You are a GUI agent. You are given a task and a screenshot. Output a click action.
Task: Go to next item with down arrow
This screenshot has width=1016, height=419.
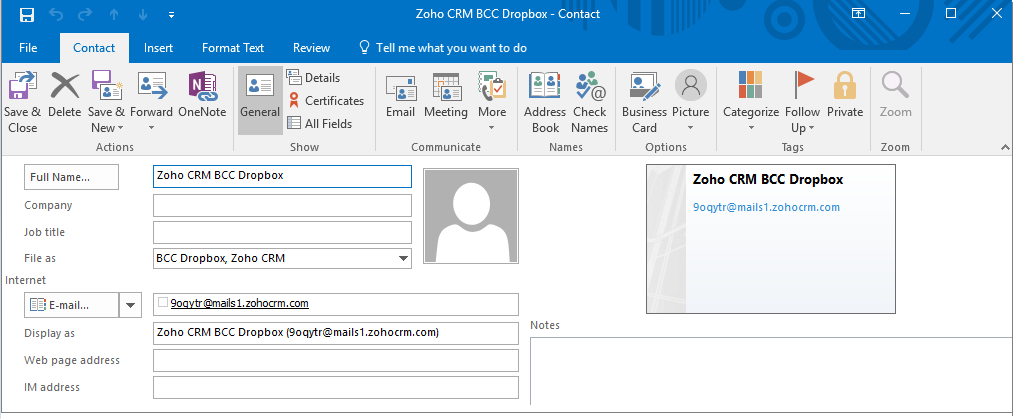[x=143, y=14]
